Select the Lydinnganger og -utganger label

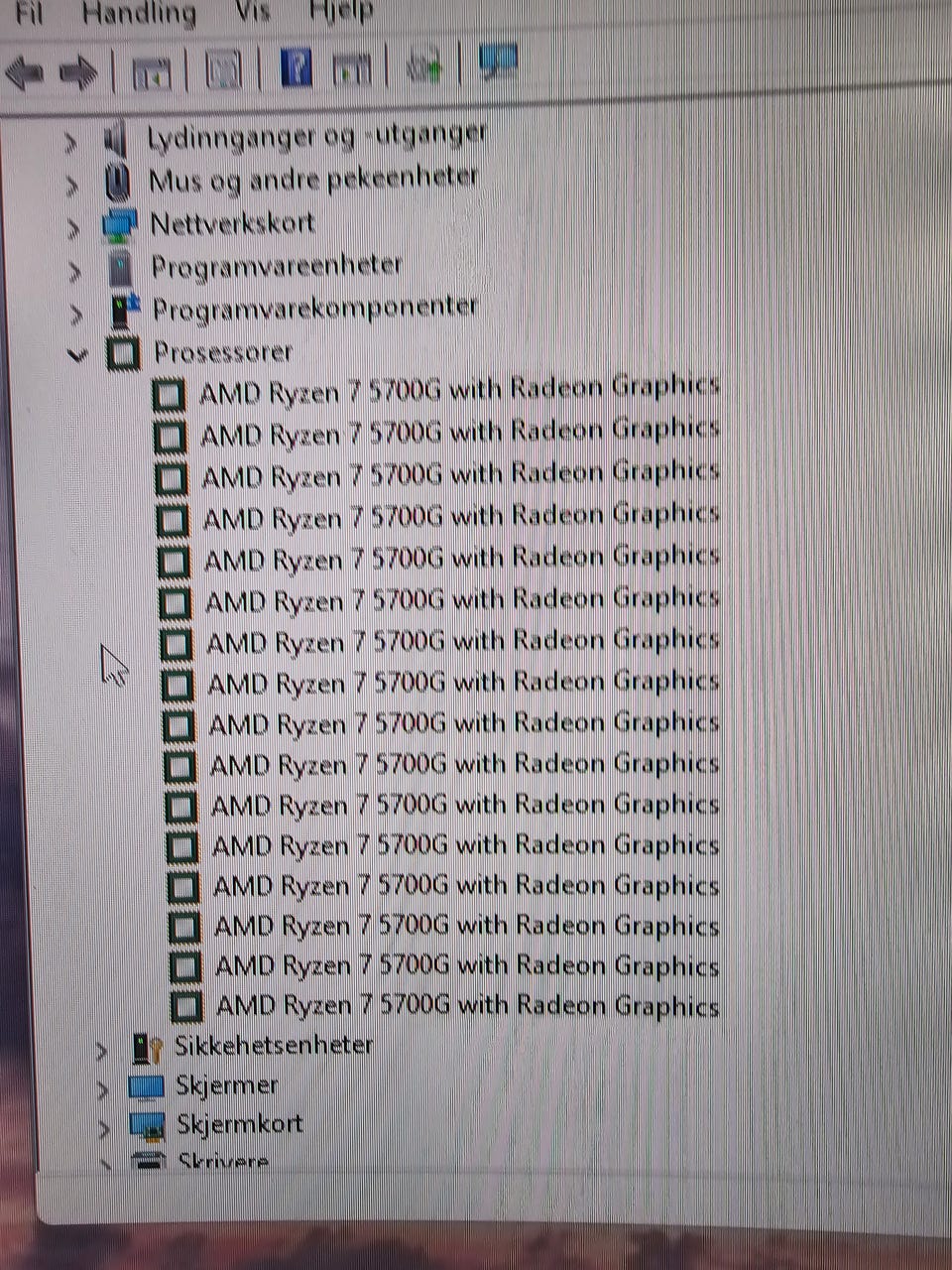pos(317,135)
